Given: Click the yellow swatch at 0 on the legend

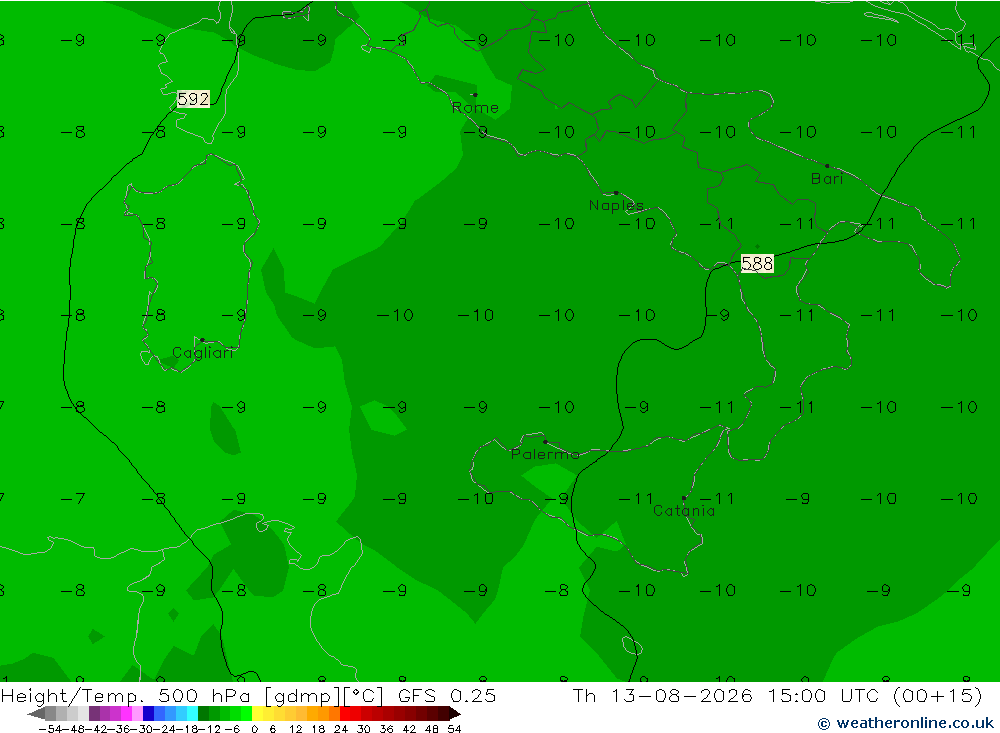Looking at the screenshot, I should pos(258,713).
